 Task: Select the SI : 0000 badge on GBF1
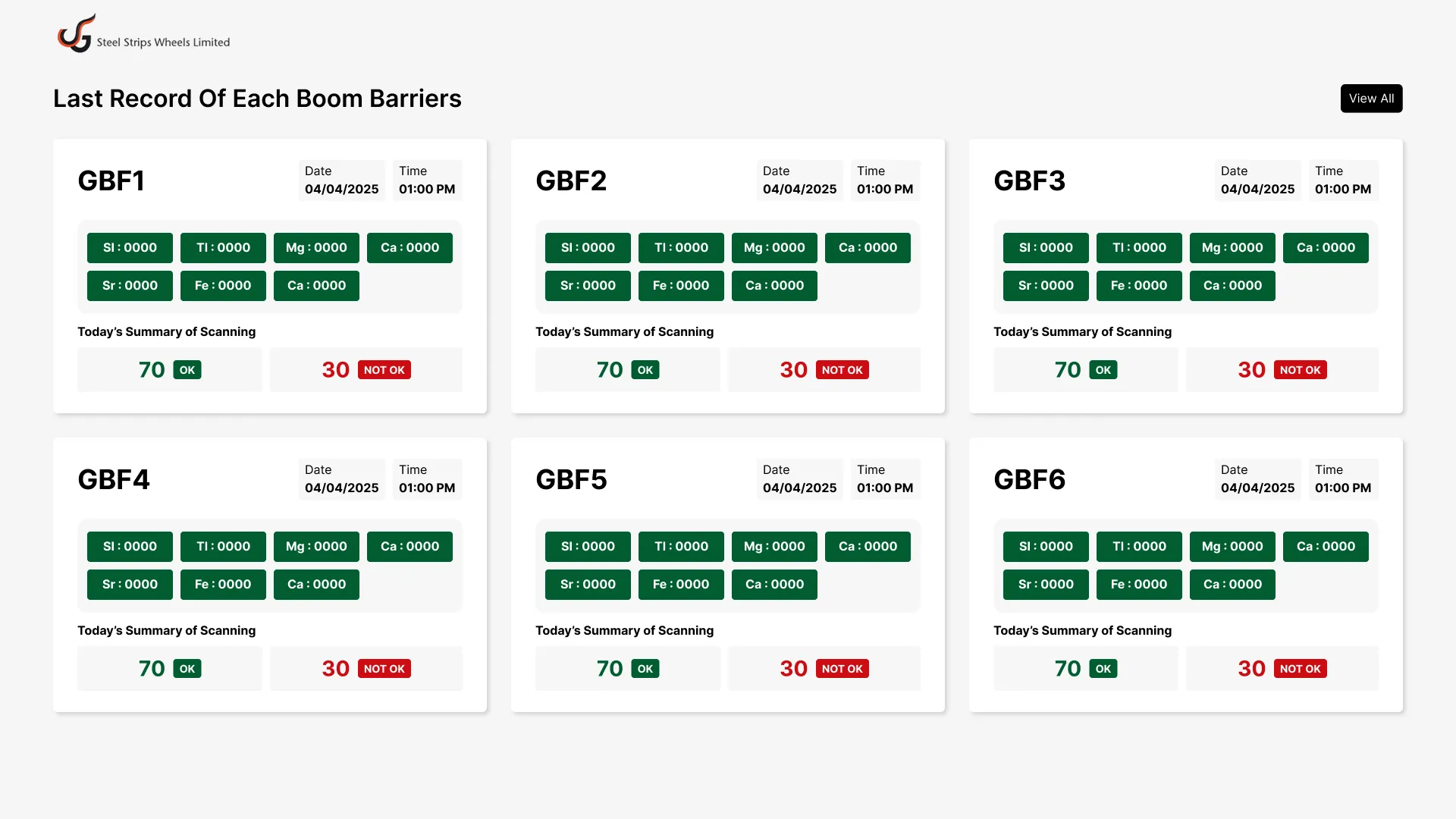129,247
